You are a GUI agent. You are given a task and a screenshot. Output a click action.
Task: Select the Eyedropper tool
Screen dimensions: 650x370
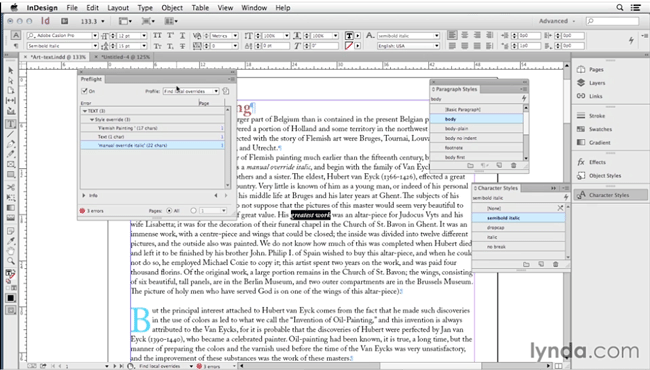point(11,241)
